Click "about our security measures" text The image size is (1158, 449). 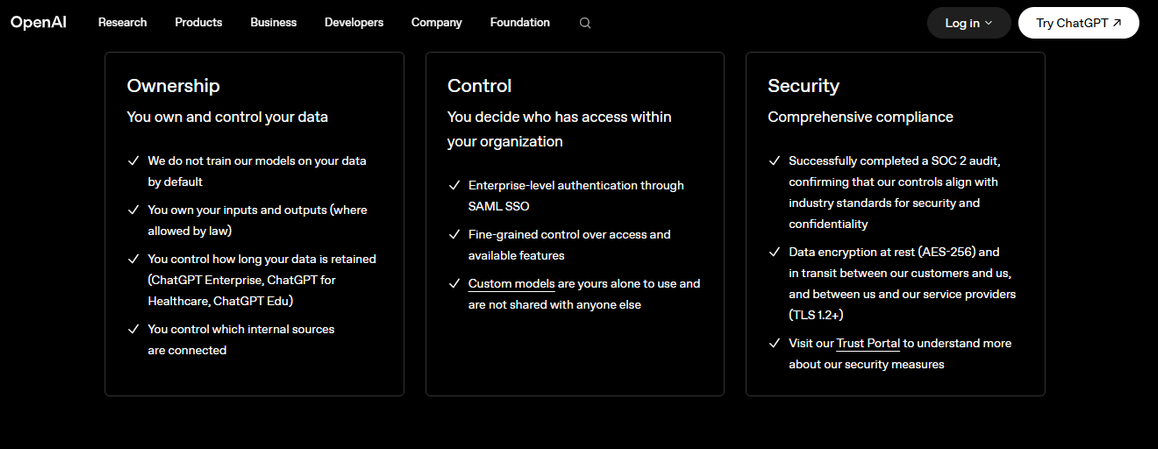[x=867, y=364]
